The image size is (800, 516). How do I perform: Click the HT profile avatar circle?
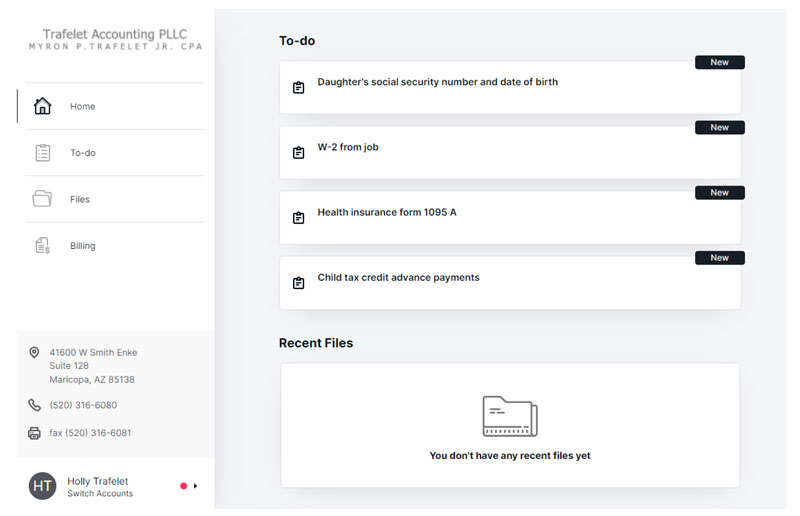[x=42, y=486]
